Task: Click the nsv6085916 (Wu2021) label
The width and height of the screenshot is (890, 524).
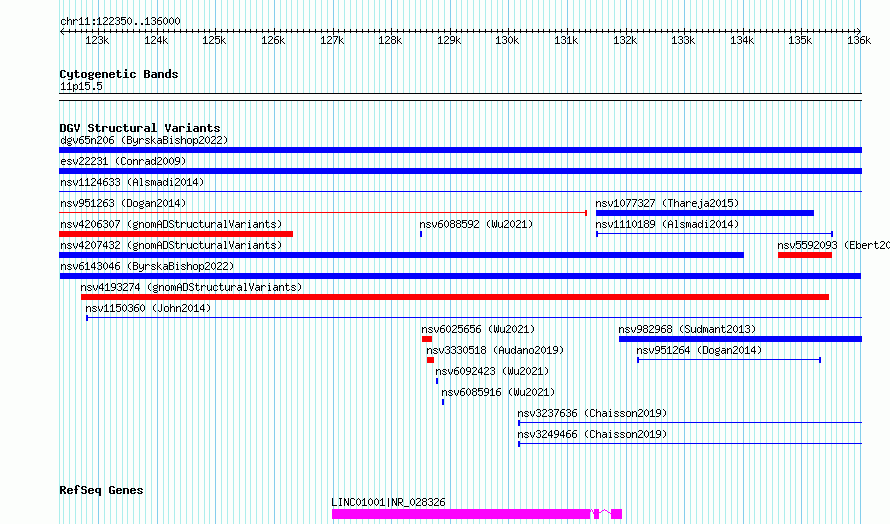Action: tap(498, 392)
